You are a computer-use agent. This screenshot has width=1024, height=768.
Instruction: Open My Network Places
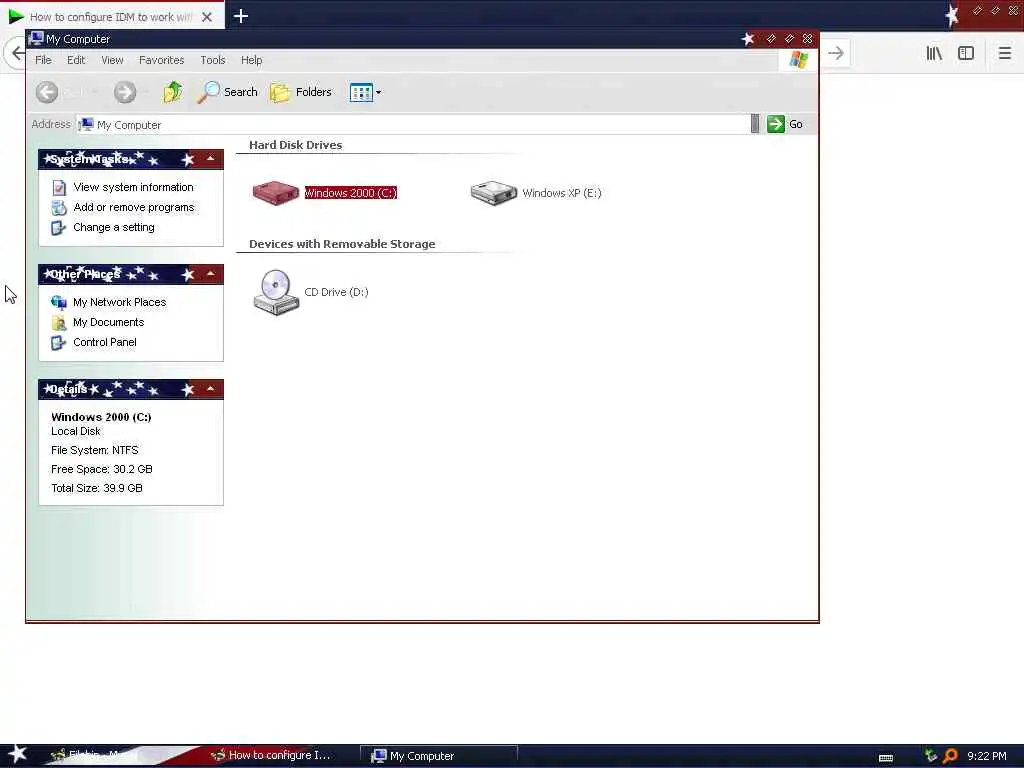coord(120,302)
